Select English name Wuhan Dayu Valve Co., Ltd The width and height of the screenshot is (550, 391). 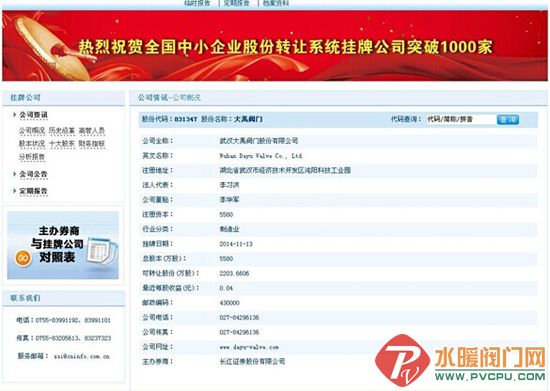pos(261,156)
